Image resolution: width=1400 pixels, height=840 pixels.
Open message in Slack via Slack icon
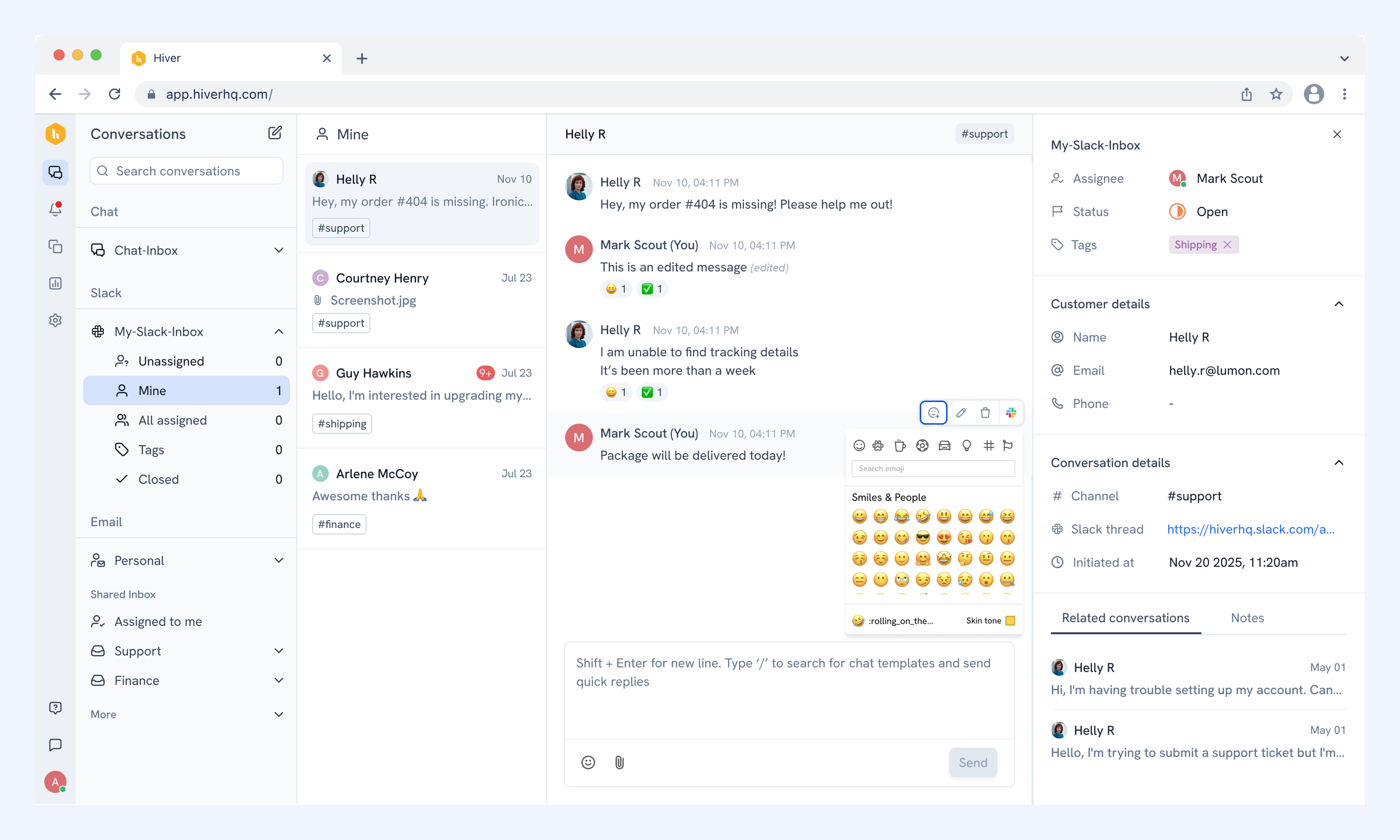1010,413
